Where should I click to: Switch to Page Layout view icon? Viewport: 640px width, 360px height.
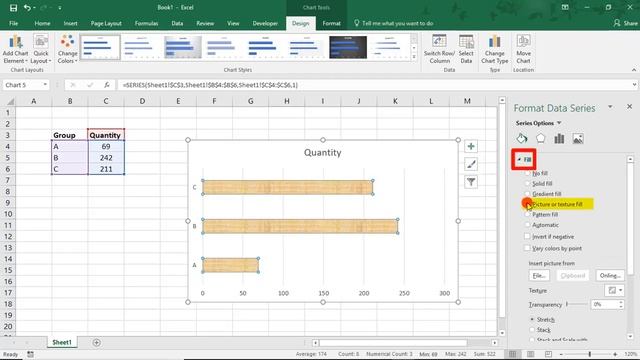tap(530, 354)
